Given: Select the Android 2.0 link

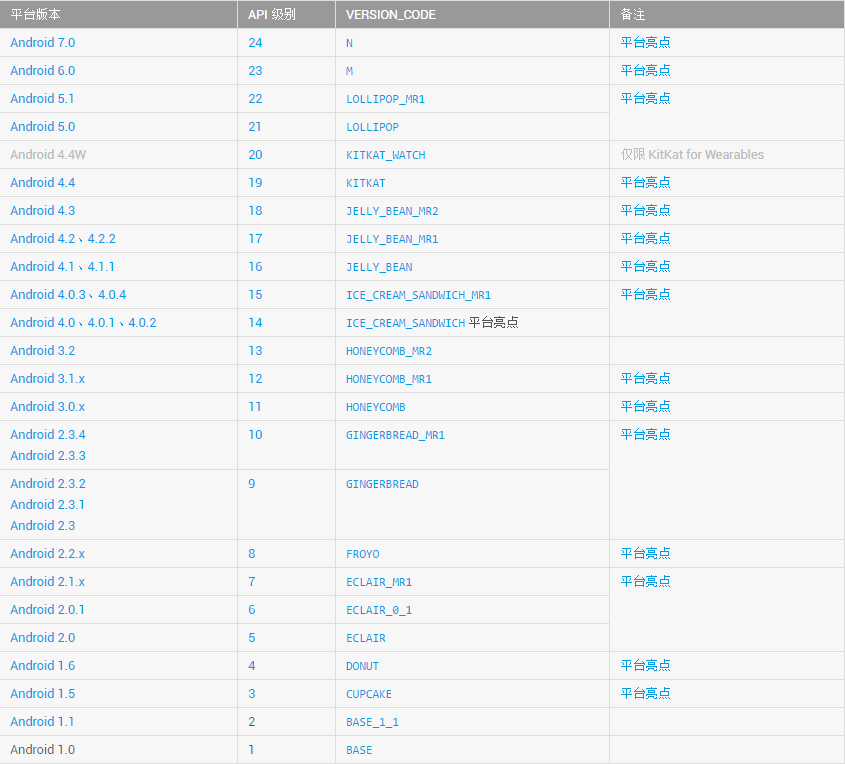Looking at the screenshot, I should pyautogui.click(x=43, y=638).
